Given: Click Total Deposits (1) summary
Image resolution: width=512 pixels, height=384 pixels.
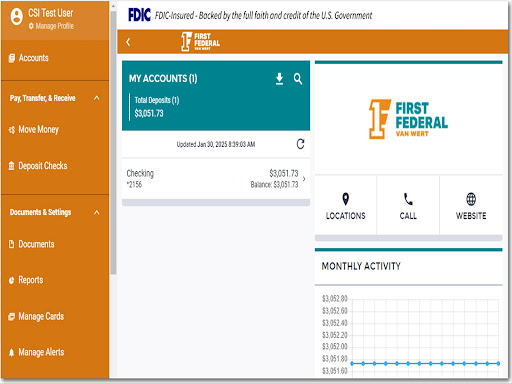Looking at the screenshot, I should [x=157, y=107].
